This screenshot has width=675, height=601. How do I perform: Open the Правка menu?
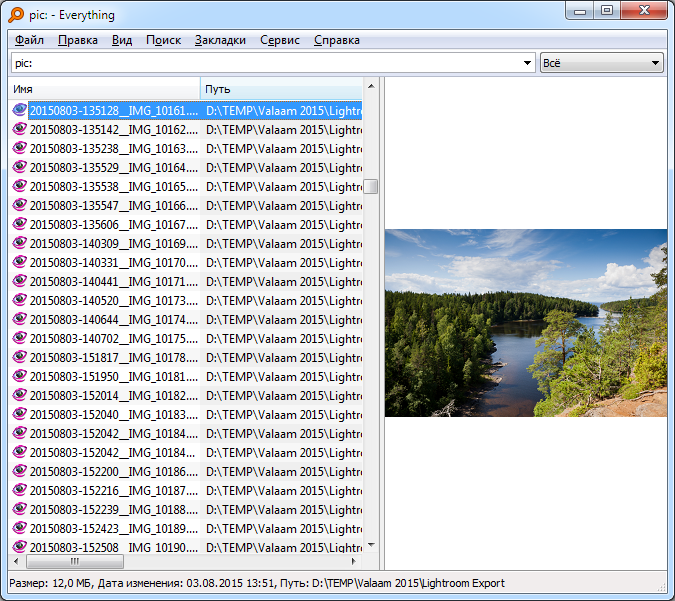(x=78, y=40)
